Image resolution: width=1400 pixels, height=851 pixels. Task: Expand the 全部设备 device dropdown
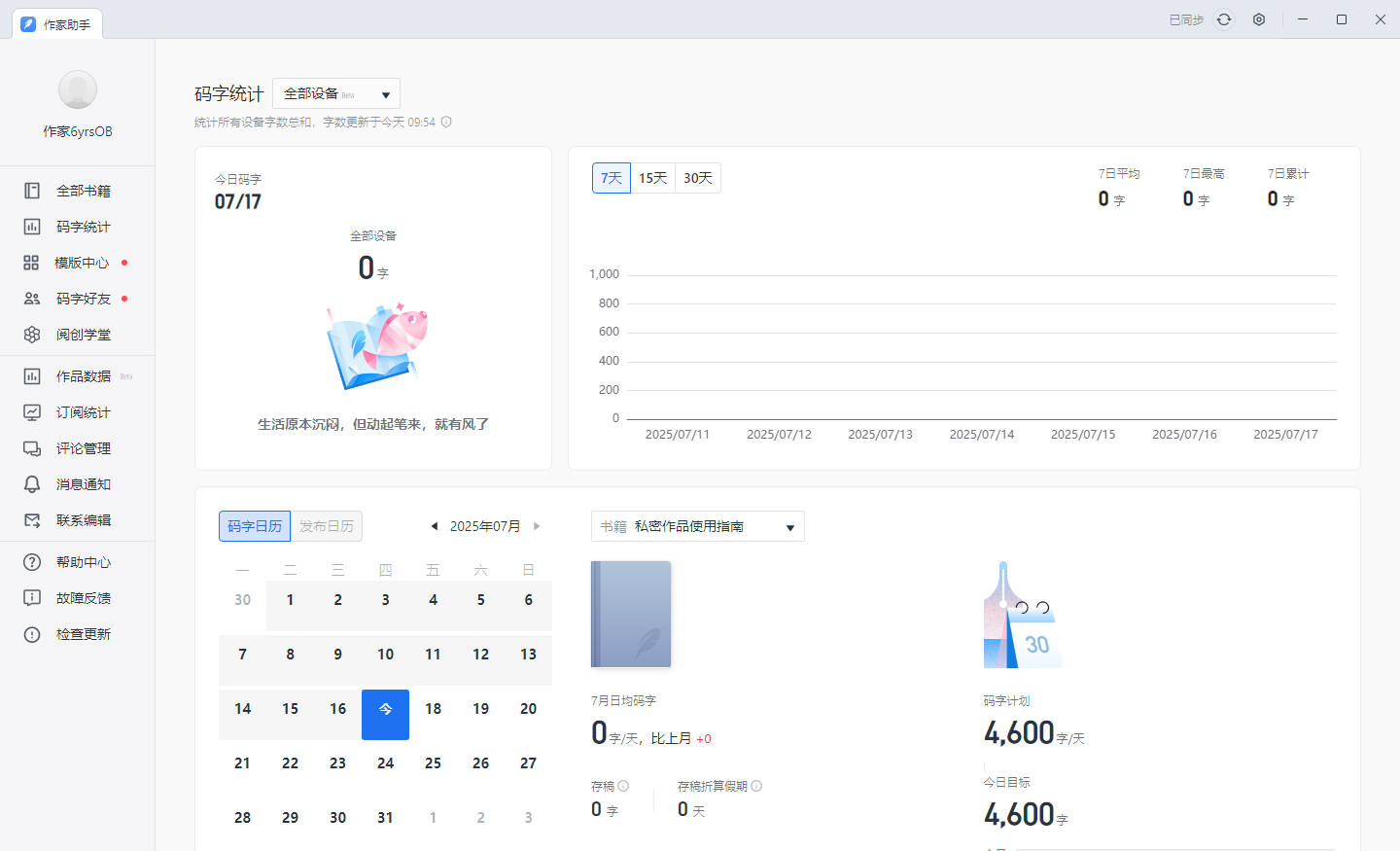pos(336,94)
